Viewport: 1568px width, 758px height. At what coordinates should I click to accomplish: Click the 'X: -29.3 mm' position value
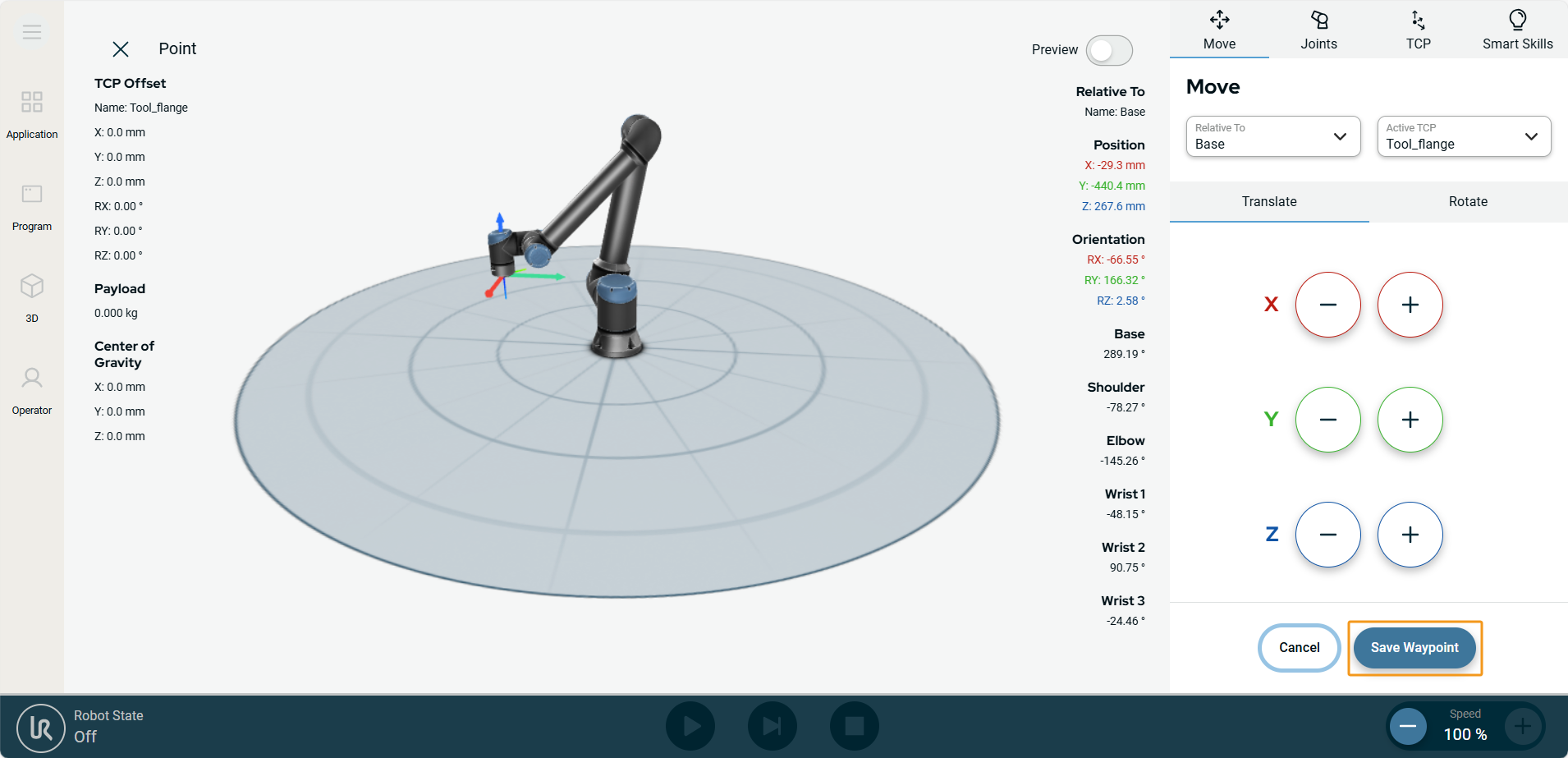(x=1115, y=165)
